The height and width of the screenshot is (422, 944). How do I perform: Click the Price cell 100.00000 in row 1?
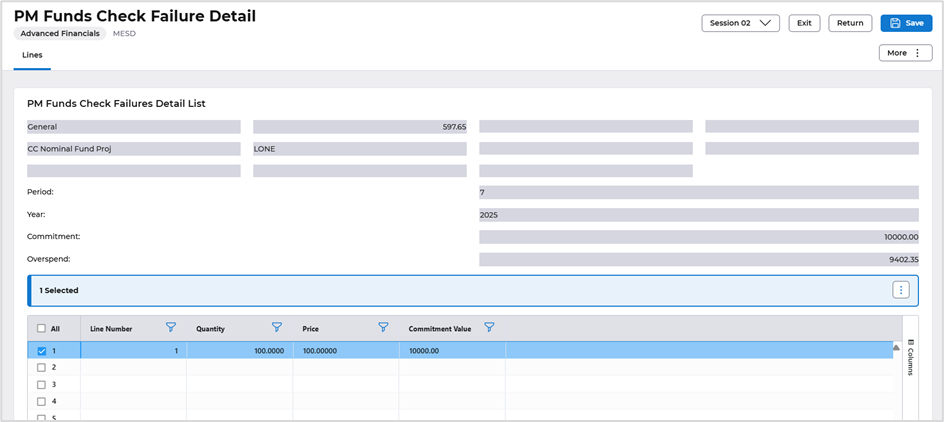point(346,350)
